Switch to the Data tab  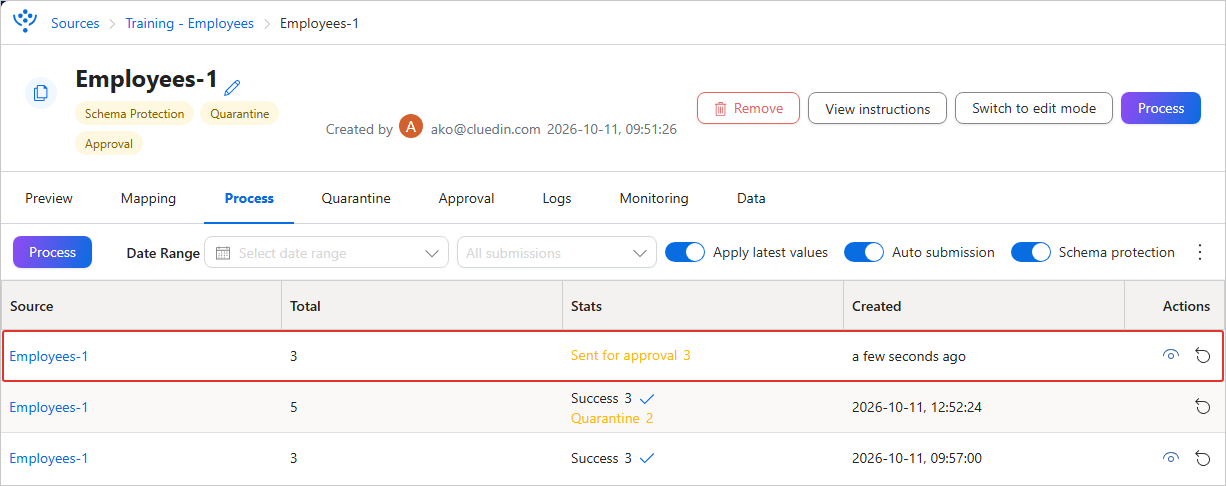[x=751, y=198]
